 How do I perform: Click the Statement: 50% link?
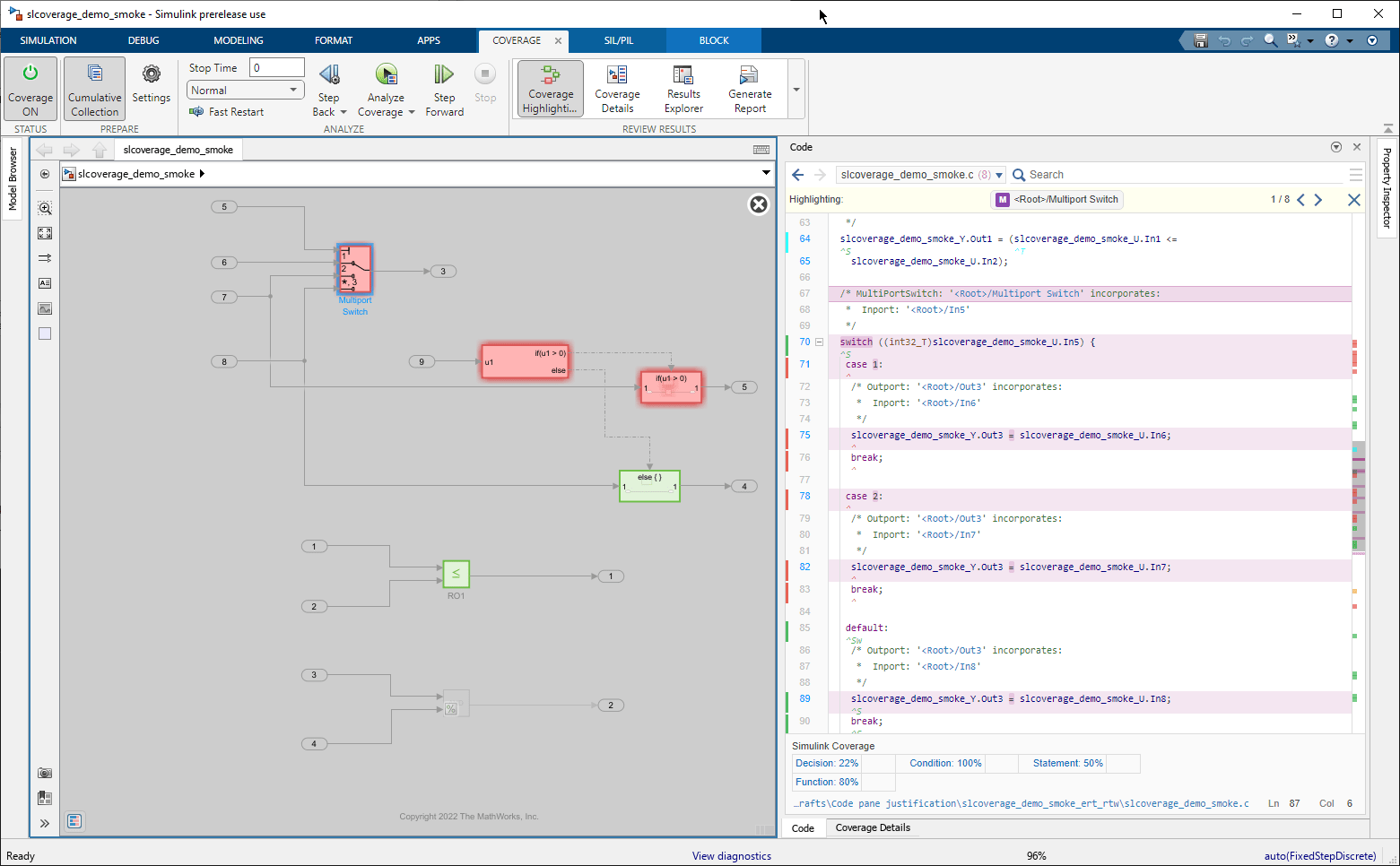(1068, 763)
